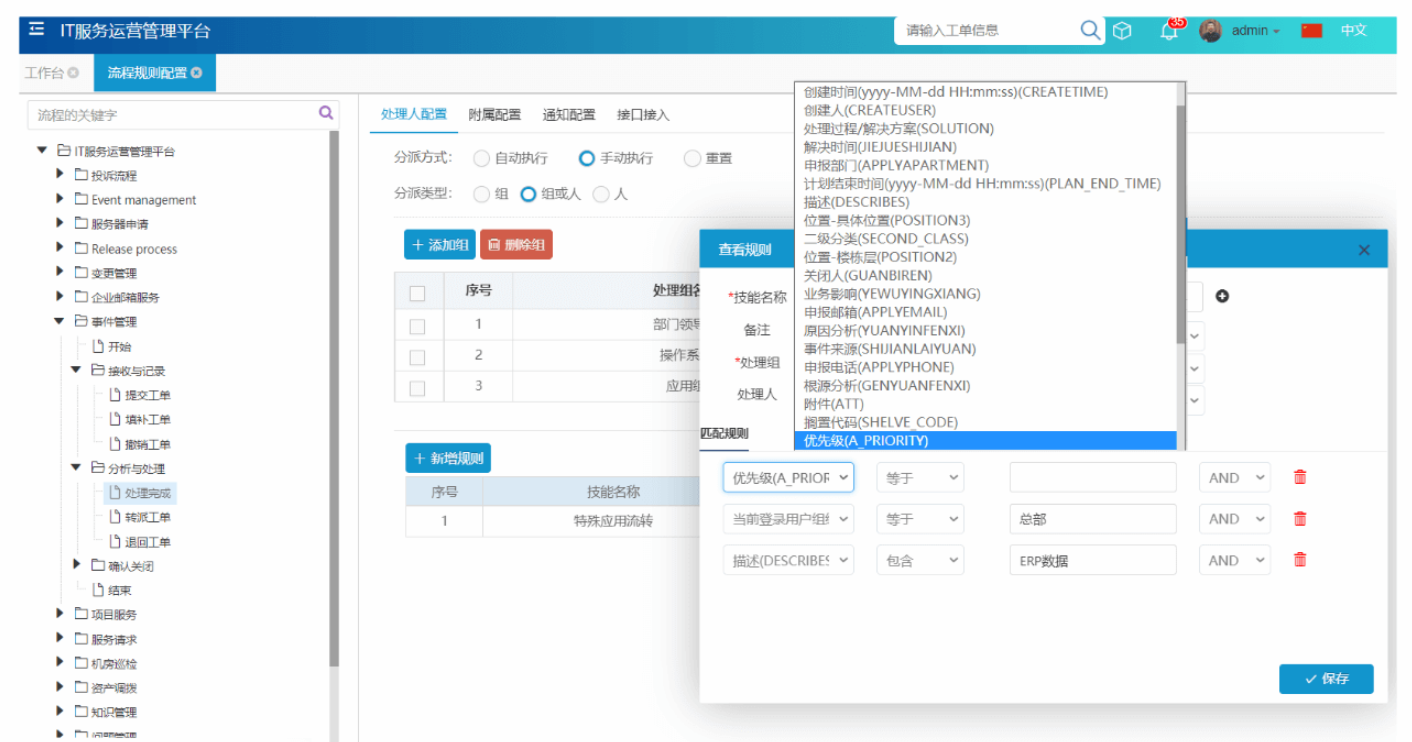Click the cube icon beside the search box
The image size is (1412, 742).
coord(1122,30)
